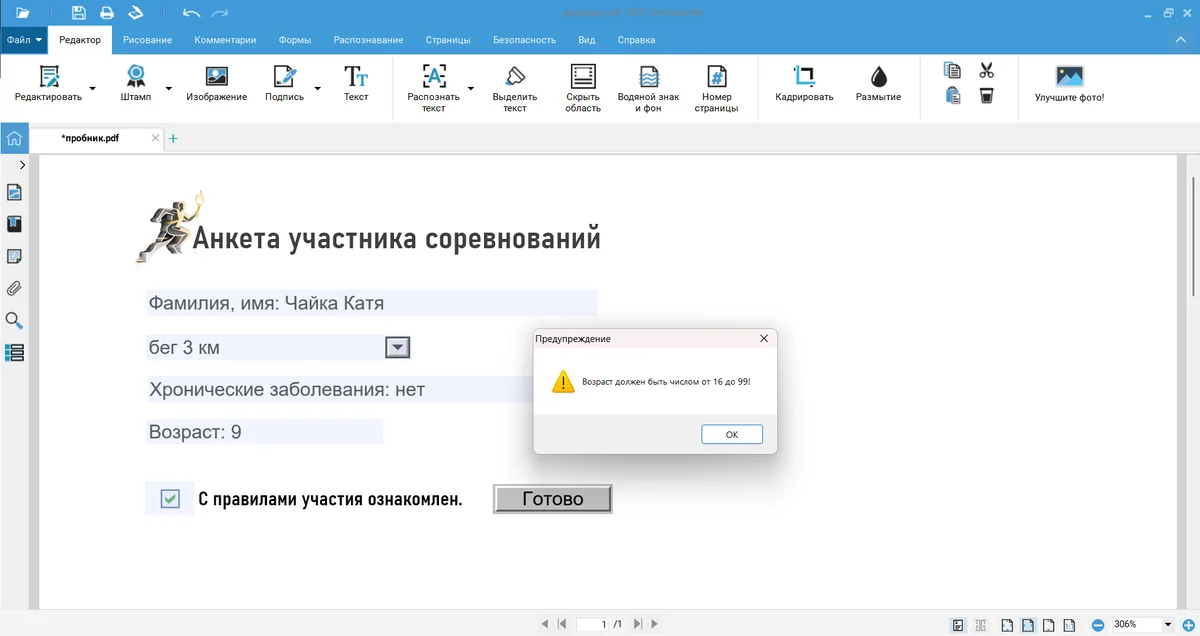Select the Blur (Размытие) tool

pos(878,77)
